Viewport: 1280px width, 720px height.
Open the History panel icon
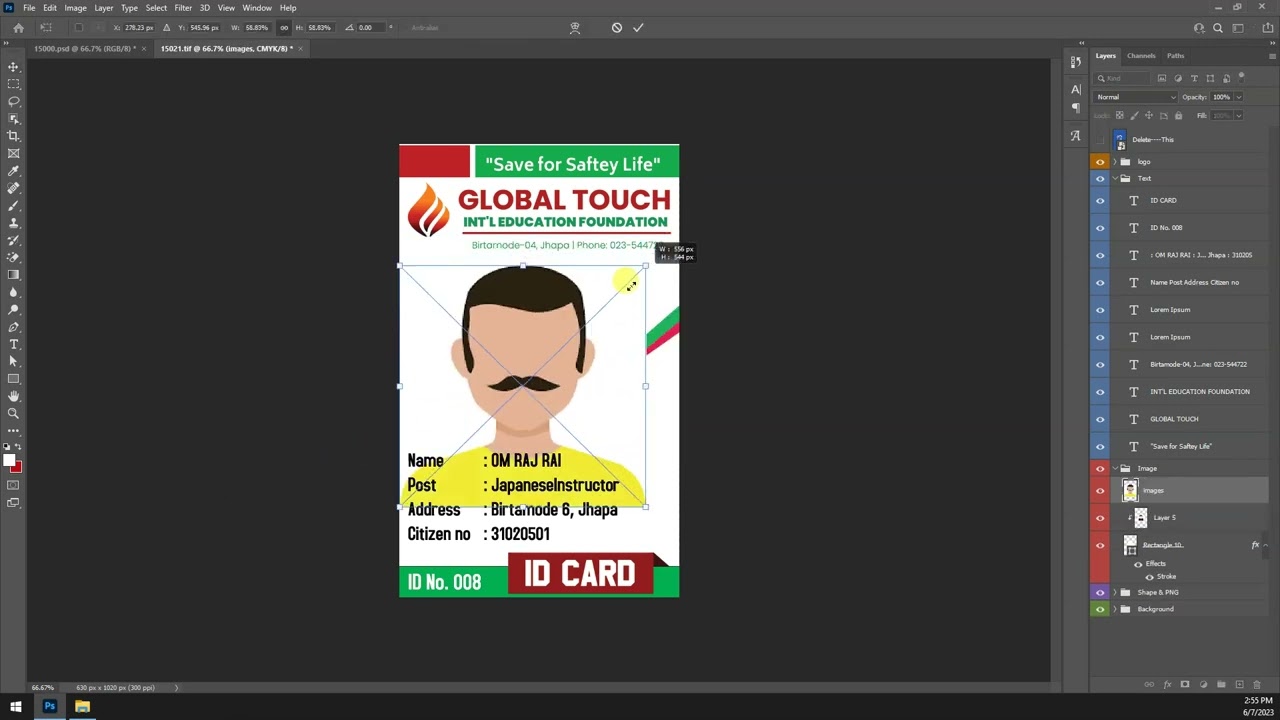point(1076,63)
